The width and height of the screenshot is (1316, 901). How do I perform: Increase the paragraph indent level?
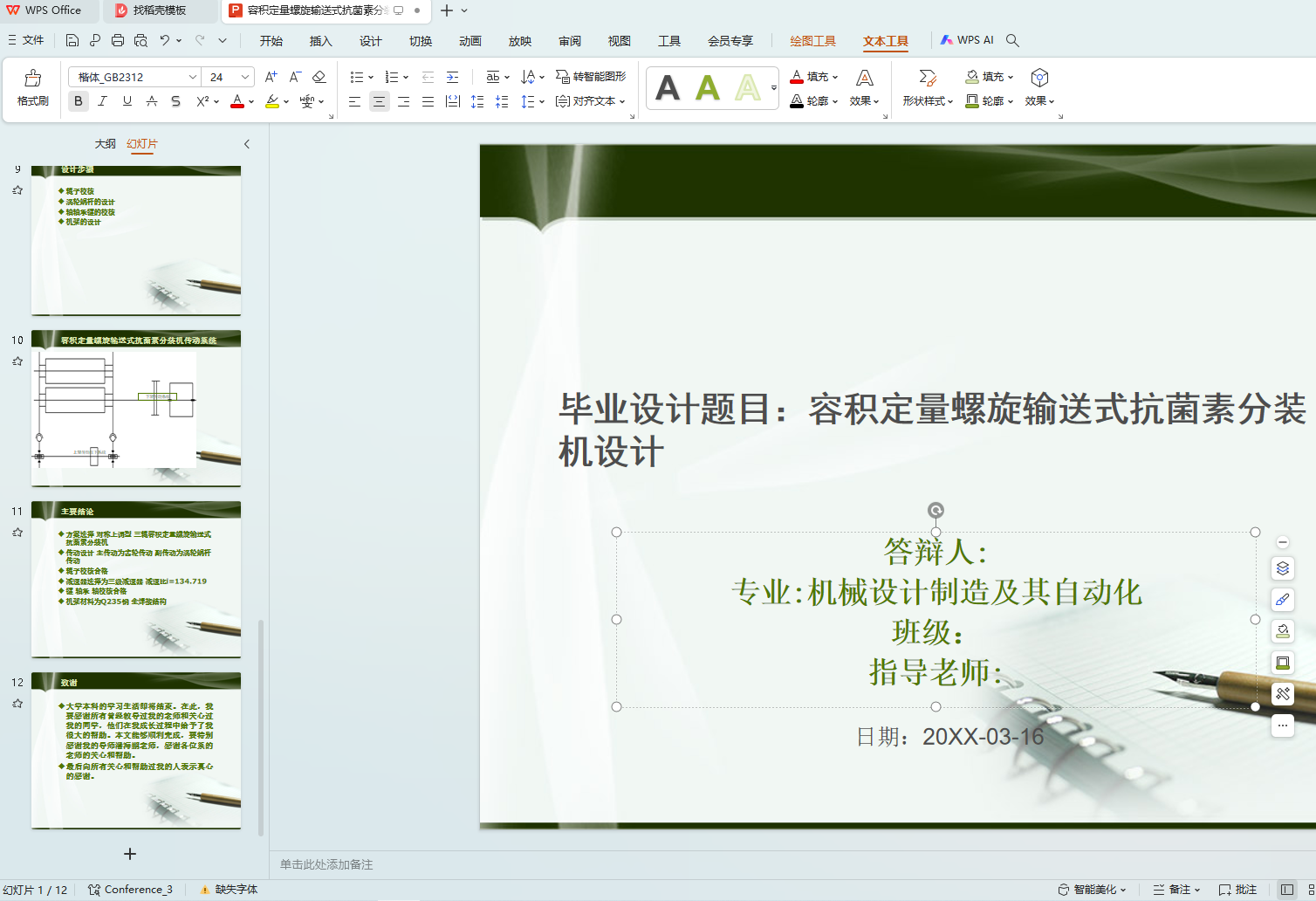click(x=452, y=77)
